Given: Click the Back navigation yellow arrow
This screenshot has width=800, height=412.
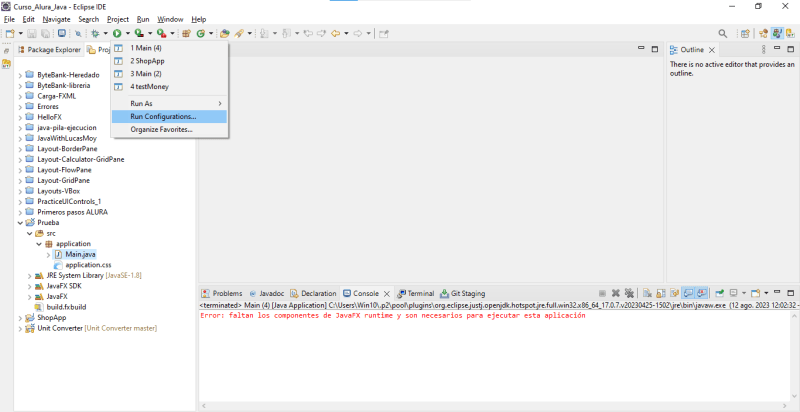Looking at the screenshot, I should tap(335, 34).
